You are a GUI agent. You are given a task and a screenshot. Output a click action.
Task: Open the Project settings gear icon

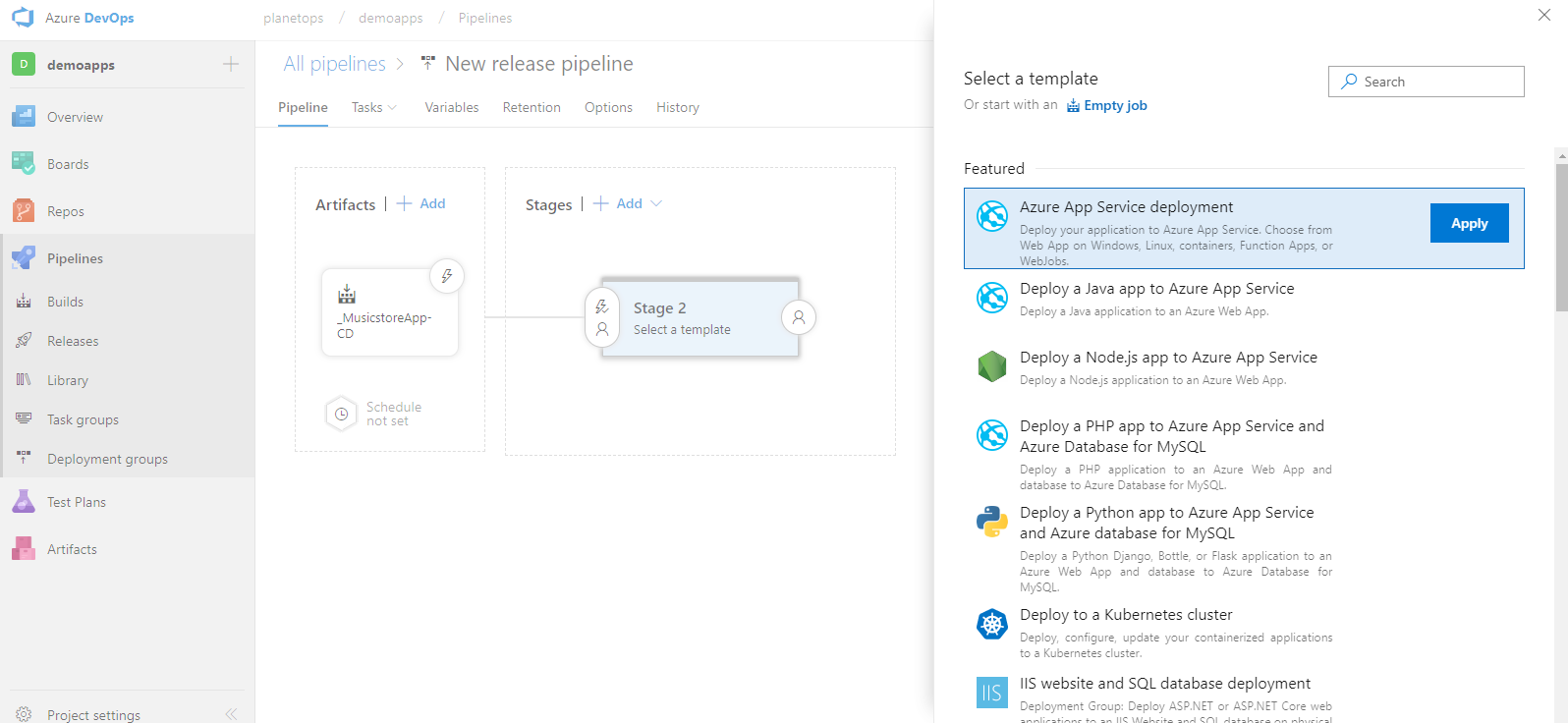click(x=24, y=714)
